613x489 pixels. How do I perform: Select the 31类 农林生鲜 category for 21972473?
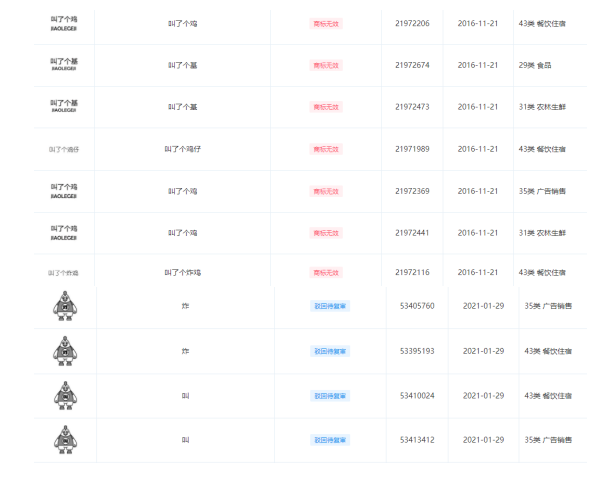click(542, 107)
